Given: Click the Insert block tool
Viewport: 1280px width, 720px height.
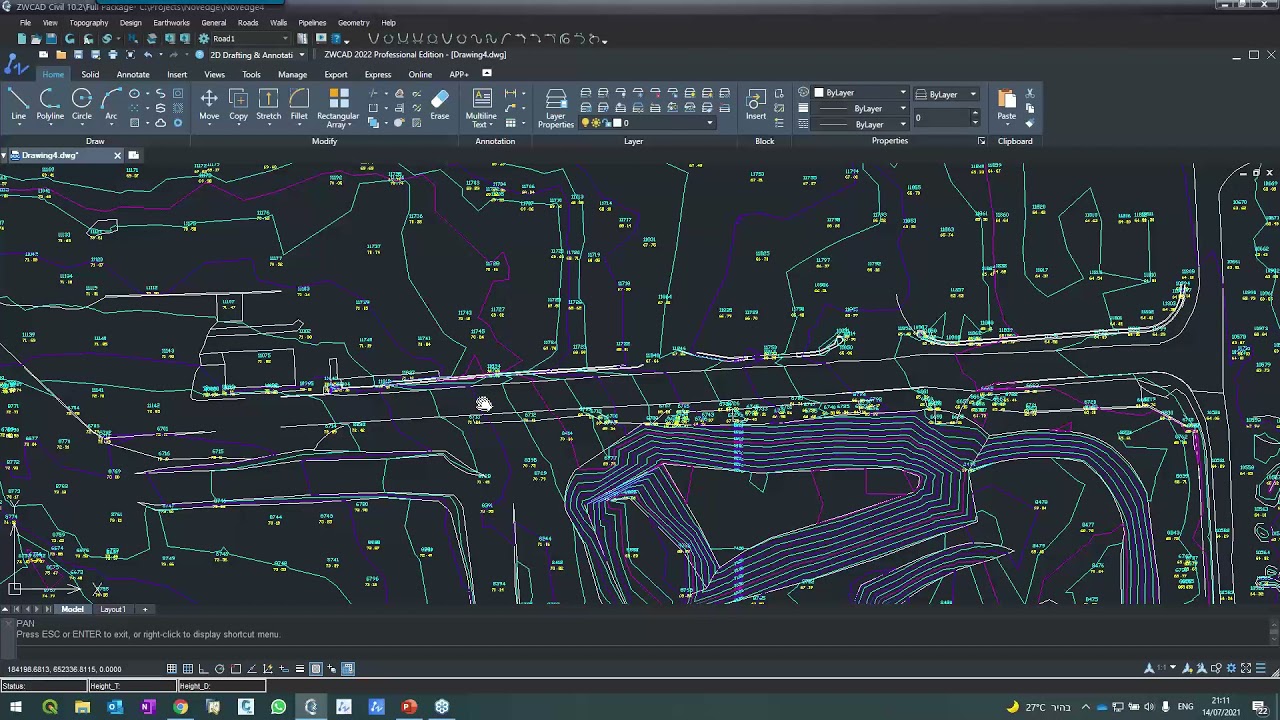Looking at the screenshot, I should (756, 105).
